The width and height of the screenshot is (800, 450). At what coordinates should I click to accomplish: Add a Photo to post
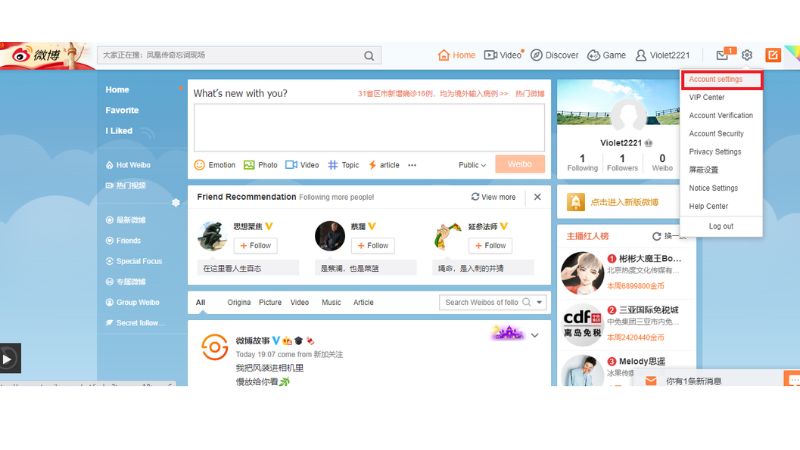coord(260,165)
